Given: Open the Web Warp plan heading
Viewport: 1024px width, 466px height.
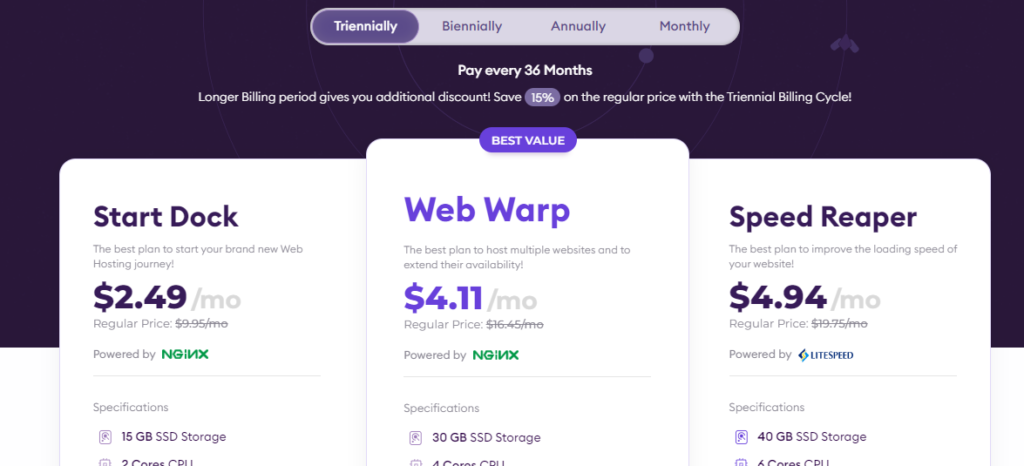Looking at the screenshot, I should [x=487, y=210].
